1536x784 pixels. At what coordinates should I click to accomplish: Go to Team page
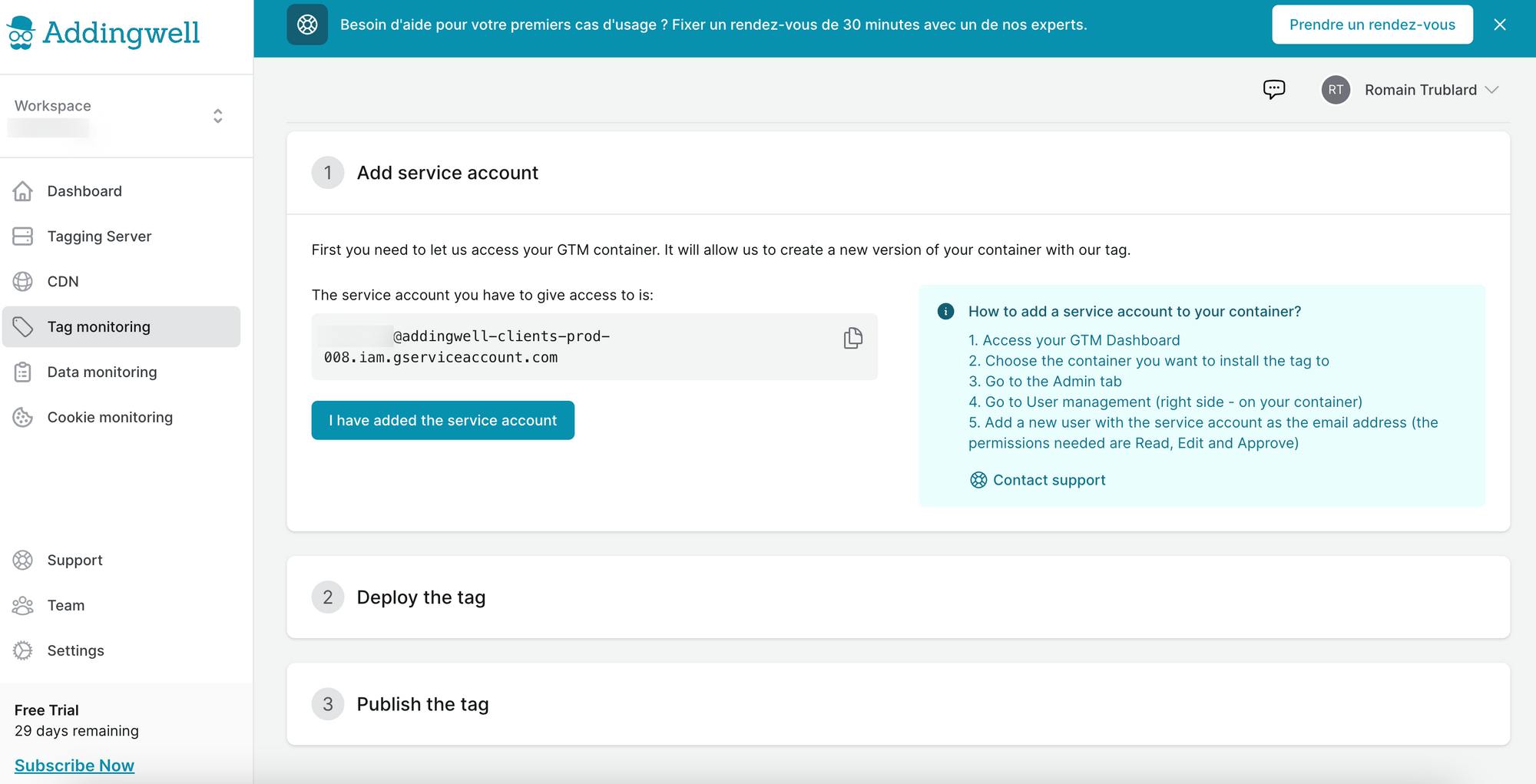click(x=121, y=606)
